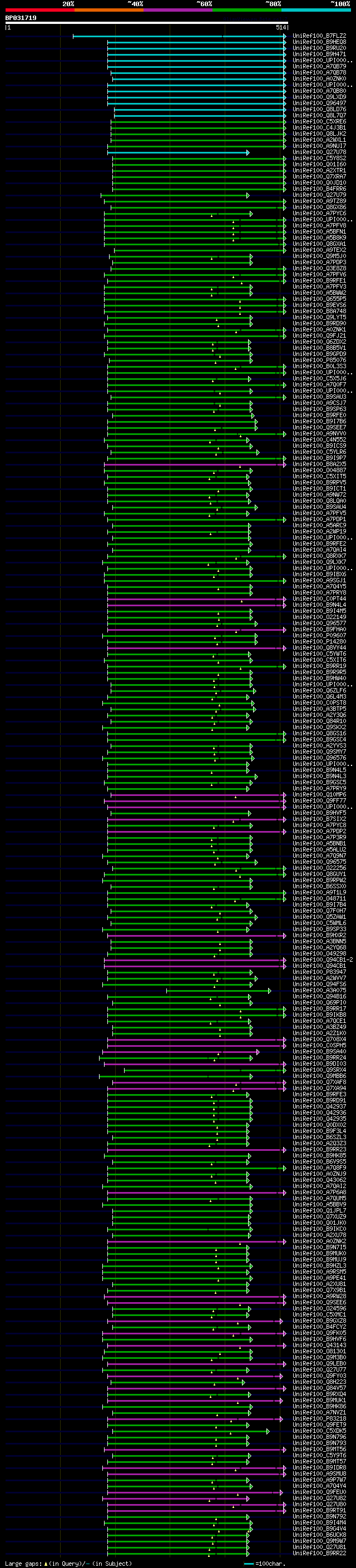Image resolution: width=356 pixels, height=1568 pixels.
Task: Click the purple alignment bar for UniRef100_B8A2X5
Action: tap(195, 464)
